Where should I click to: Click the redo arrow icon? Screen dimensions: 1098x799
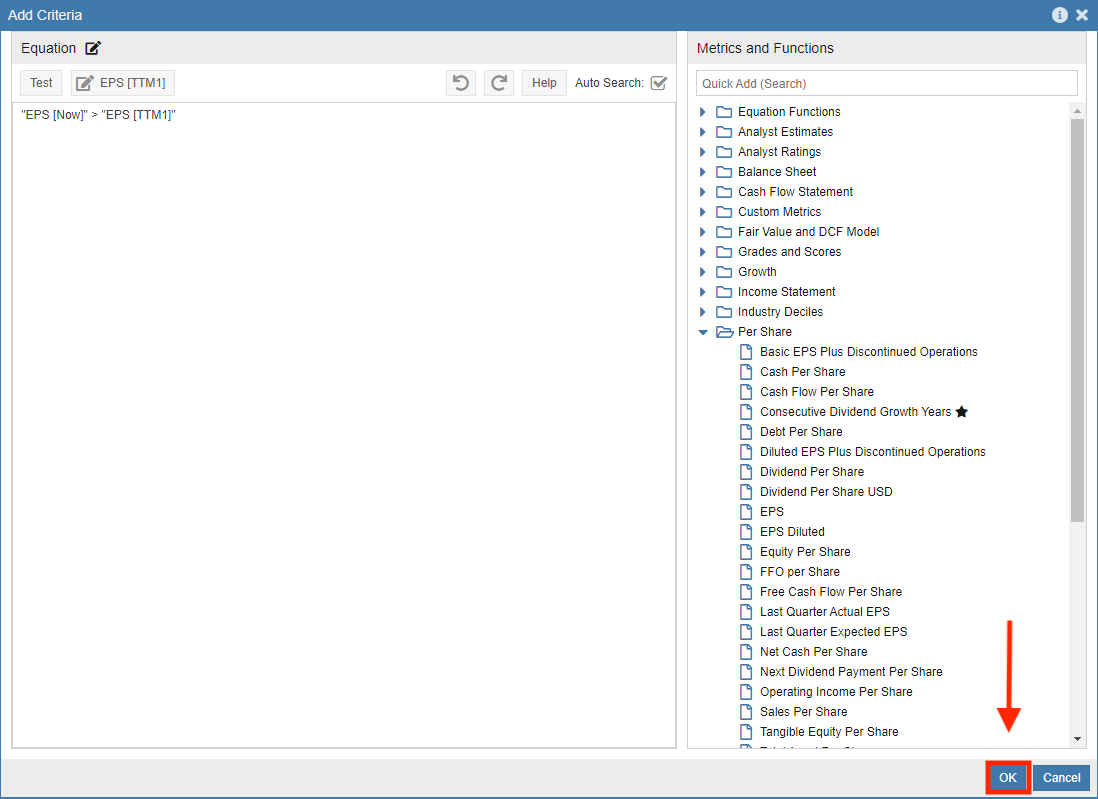499,83
